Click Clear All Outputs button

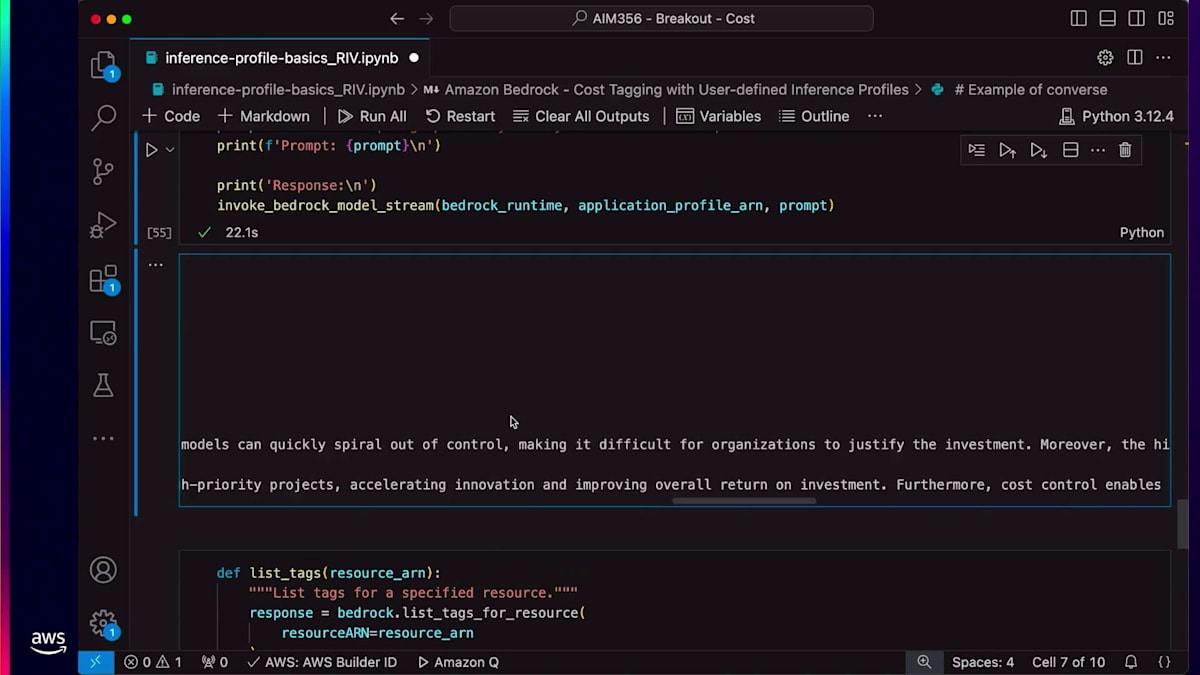tap(581, 116)
